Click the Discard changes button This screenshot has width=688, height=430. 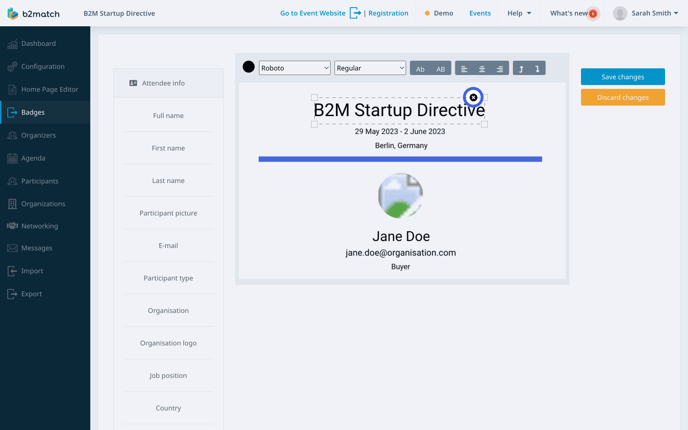coord(622,98)
